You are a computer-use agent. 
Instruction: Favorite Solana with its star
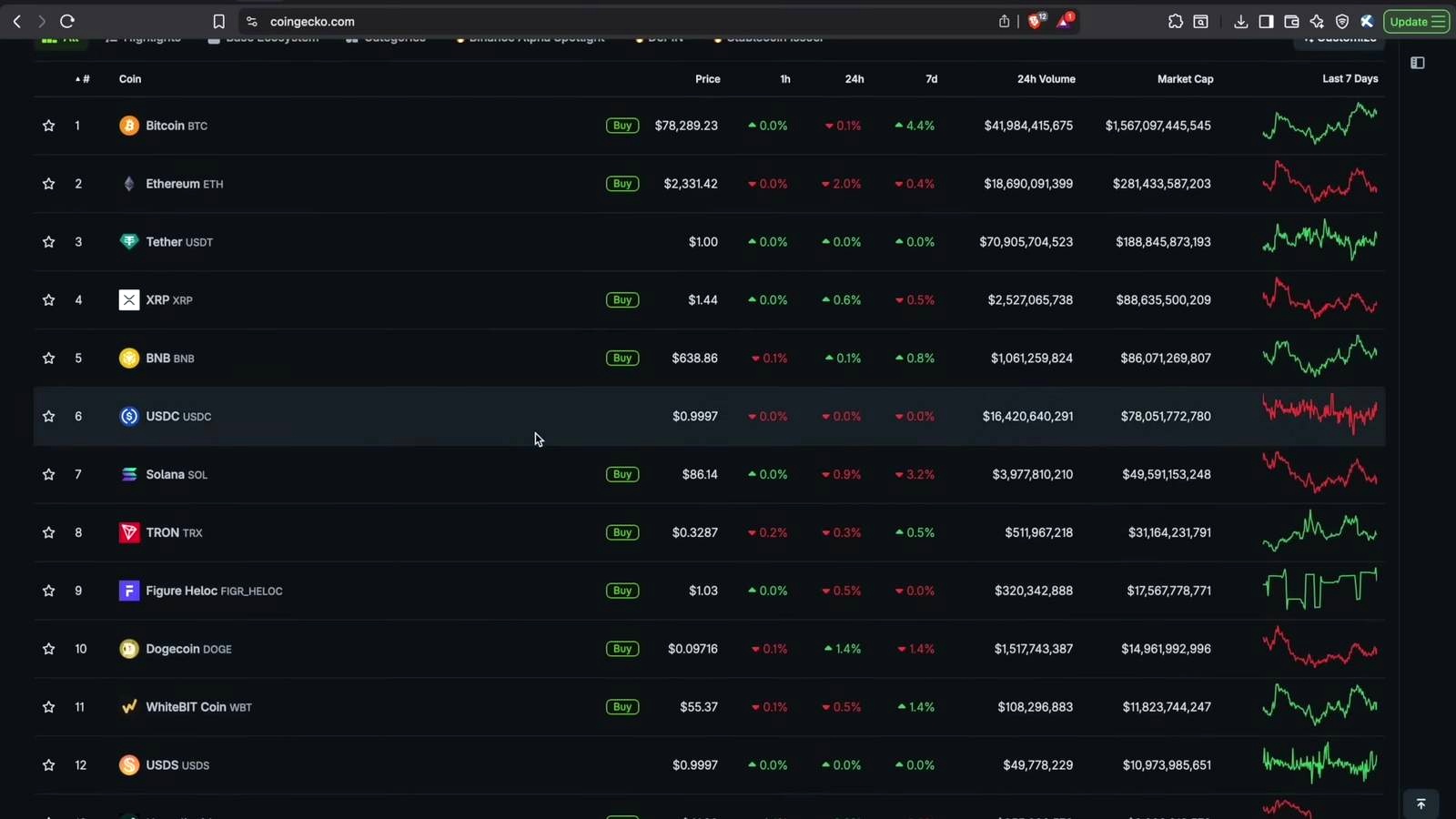coord(49,475)
